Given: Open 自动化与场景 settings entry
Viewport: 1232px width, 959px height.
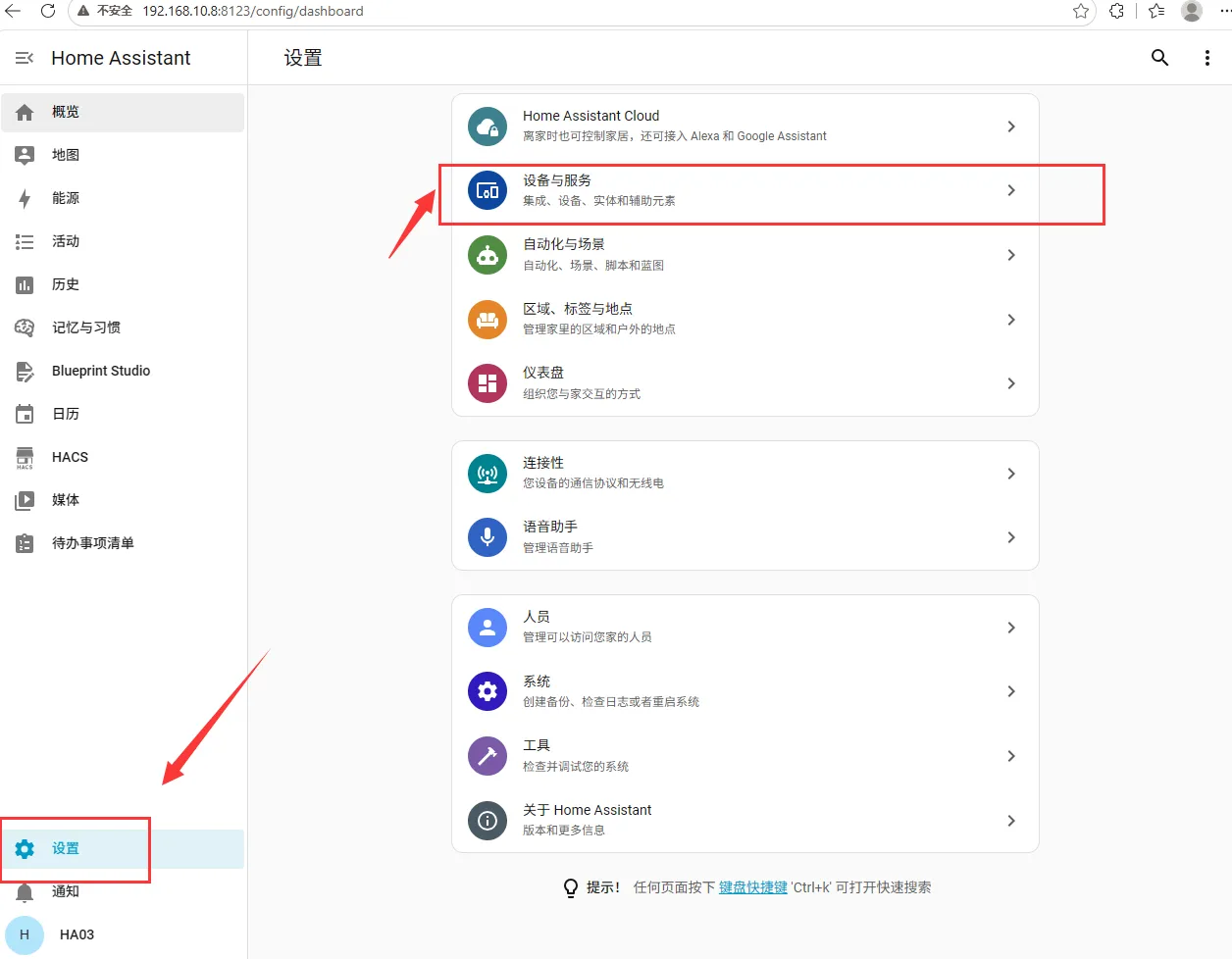Looking at the screenshot, I should coord(745,255).
